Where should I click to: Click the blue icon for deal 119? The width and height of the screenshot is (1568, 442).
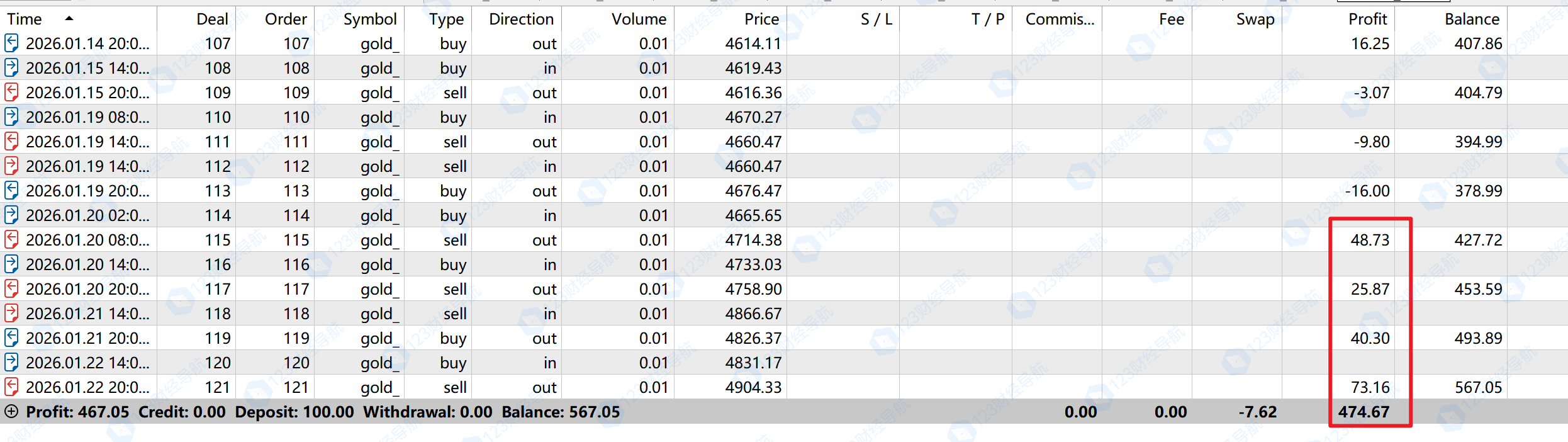(x=11, y=338)
